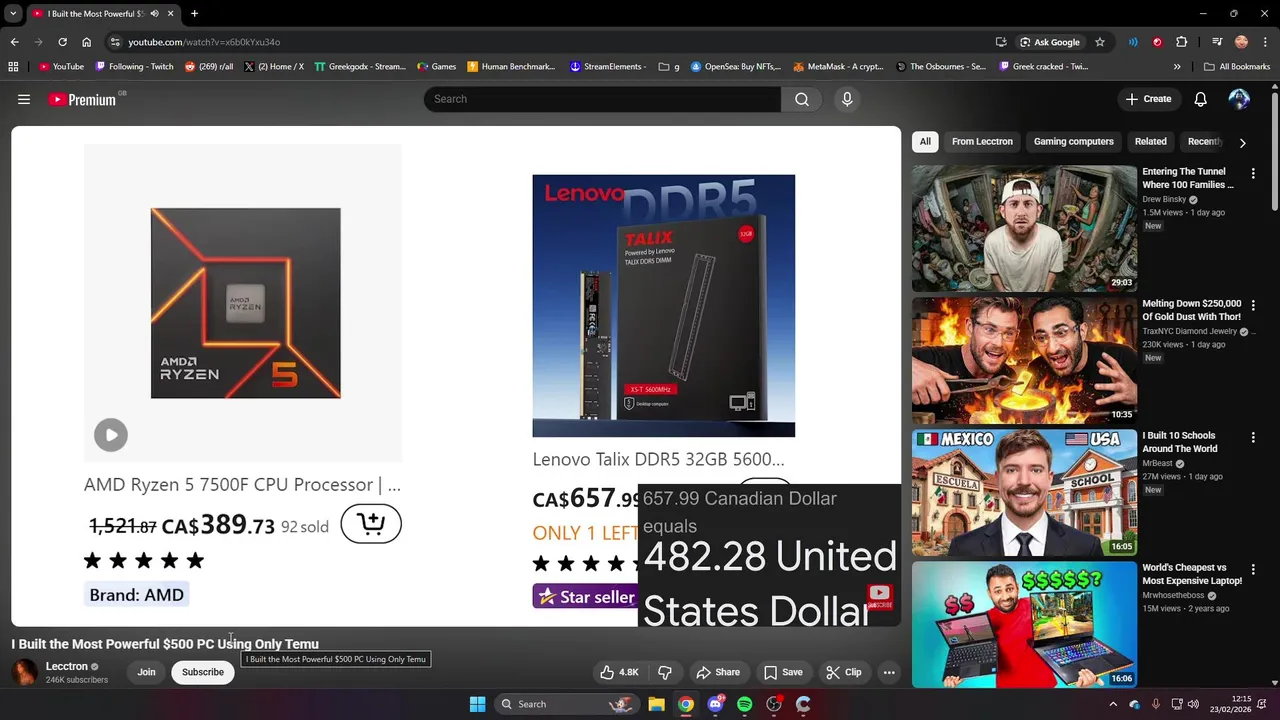
Task: Open the Windows Start menu
Action: [x=478, y=704]
